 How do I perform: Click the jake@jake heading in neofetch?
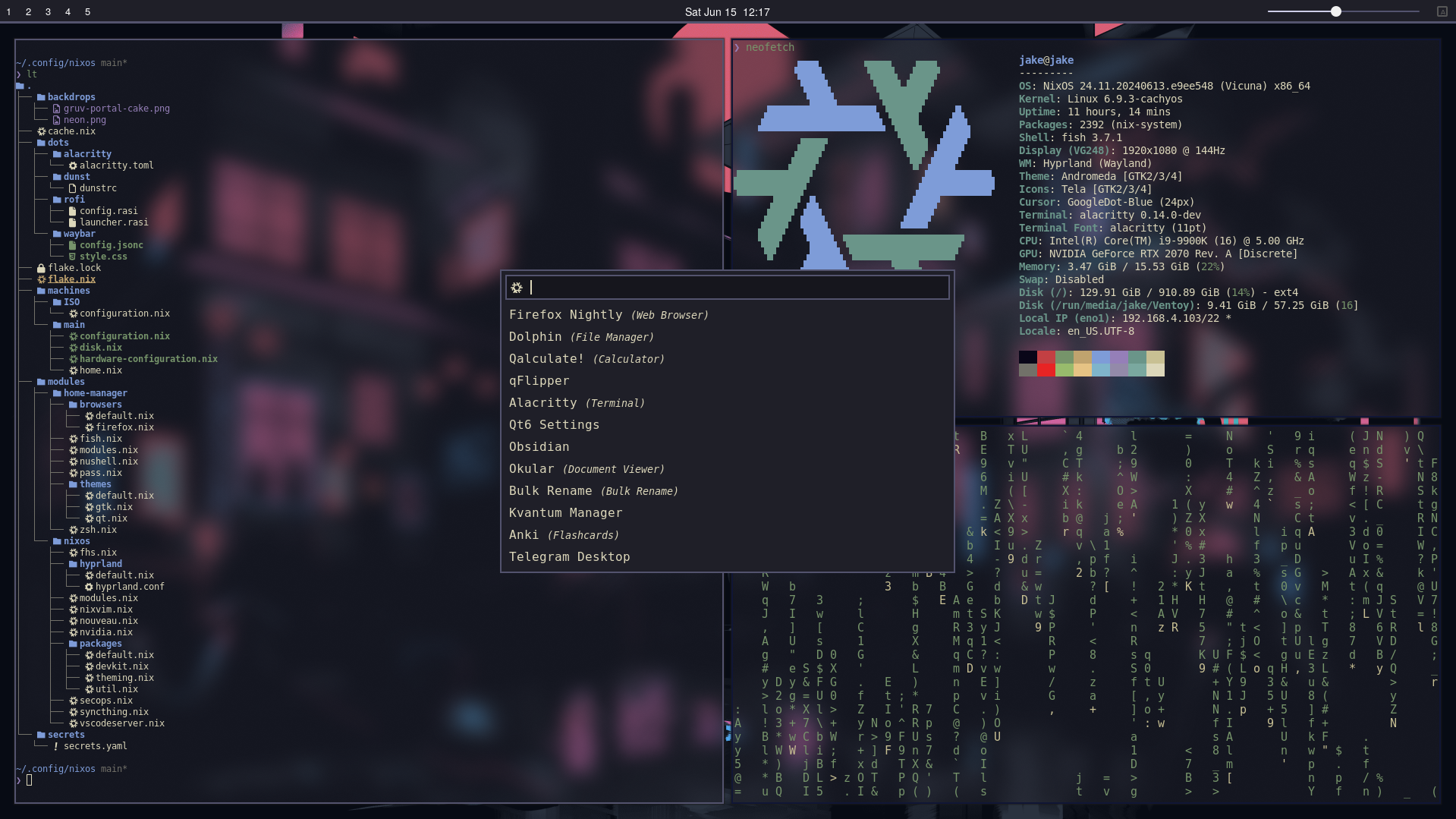click(1046, 60)
